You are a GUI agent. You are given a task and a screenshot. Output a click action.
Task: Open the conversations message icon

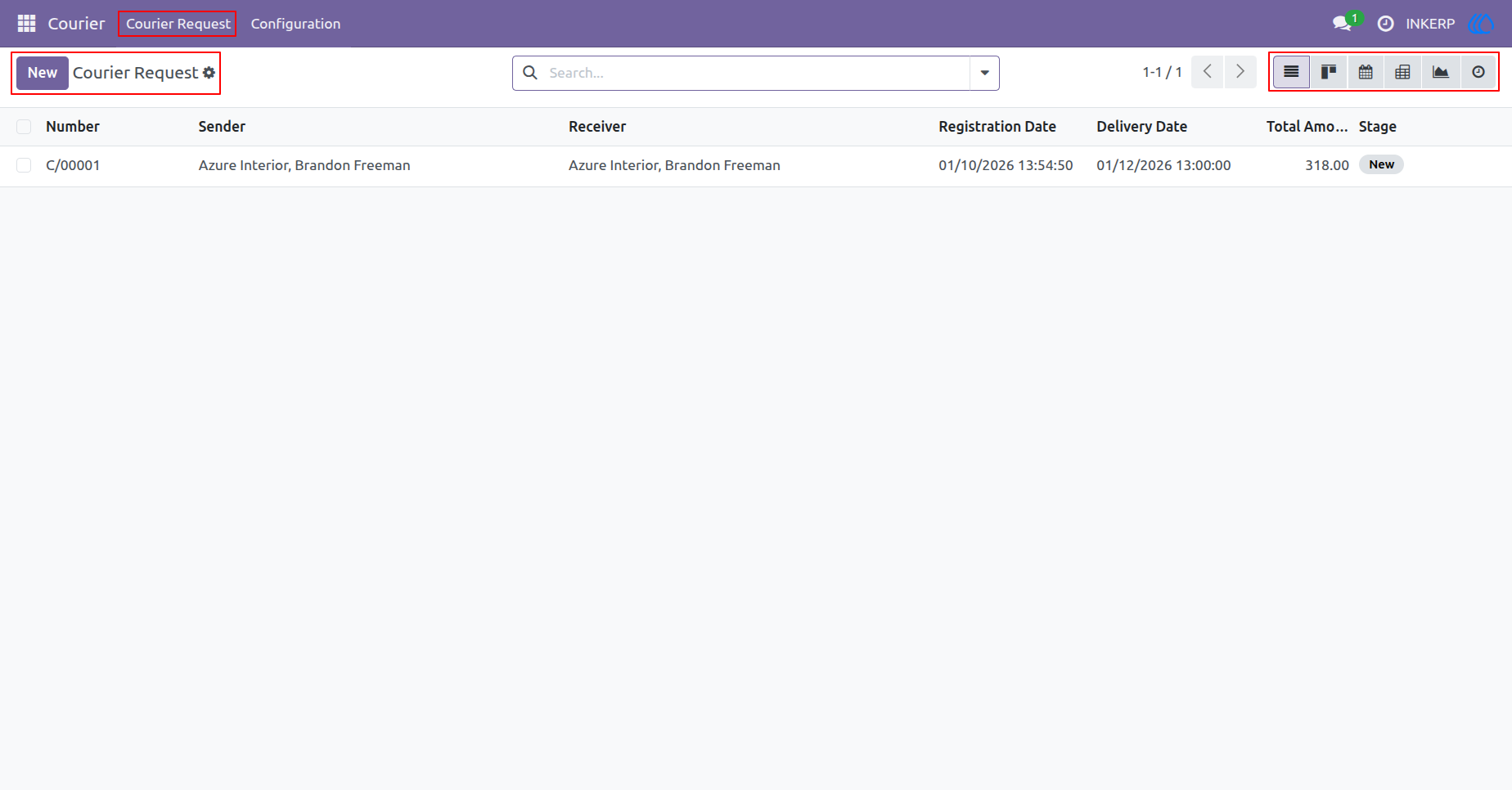pyautogui.click(x=1342, y=24)
